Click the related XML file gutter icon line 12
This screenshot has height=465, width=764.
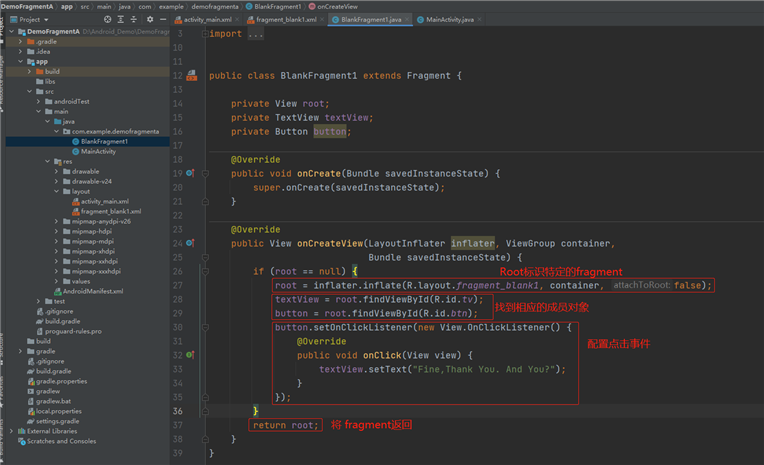tap(192, 75)
